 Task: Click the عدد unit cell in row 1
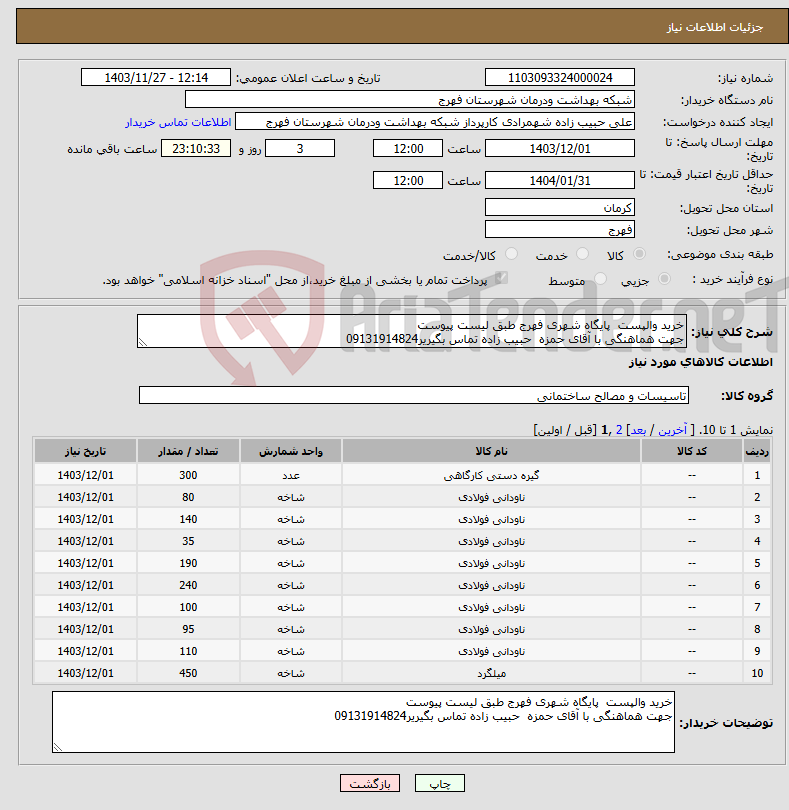pyautogui.click(x=291, y=475)
